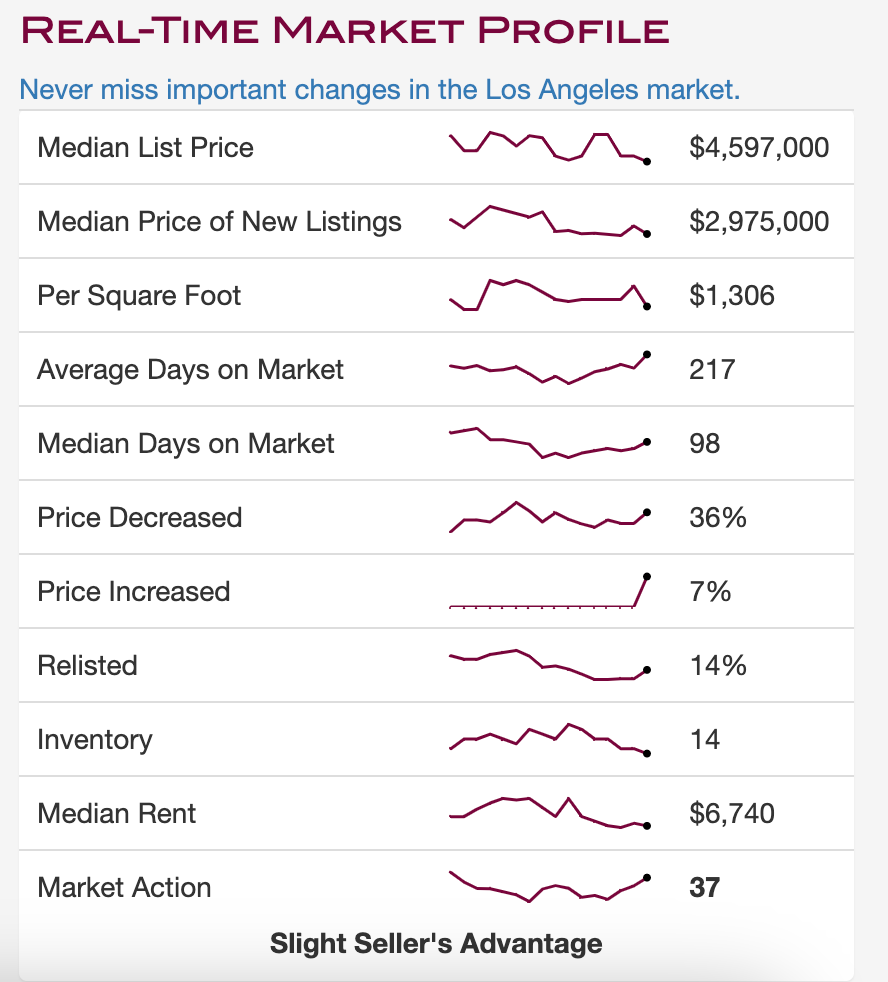
Task: Click the Median Rent trend sparkline
Action: click(550, 813)
